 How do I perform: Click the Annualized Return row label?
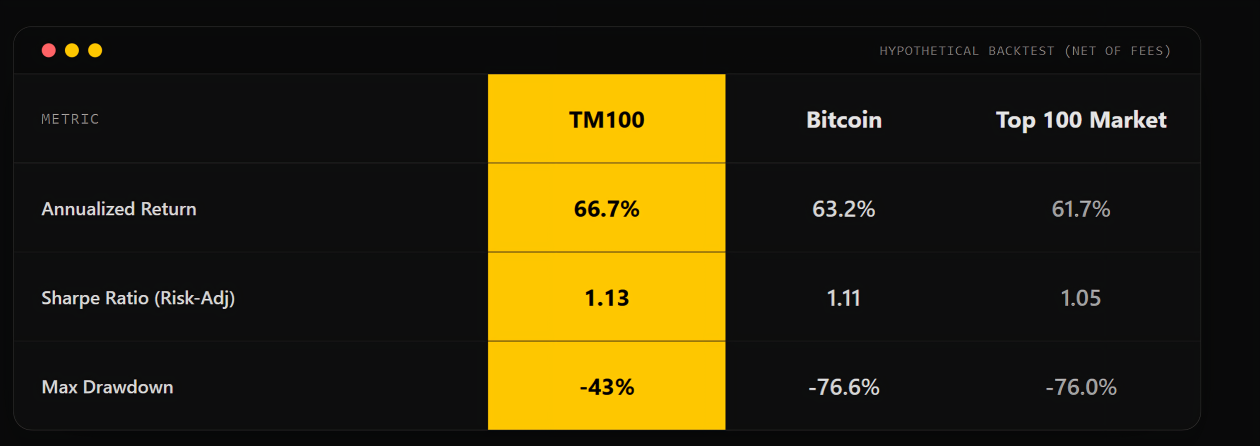pos(119,209)
